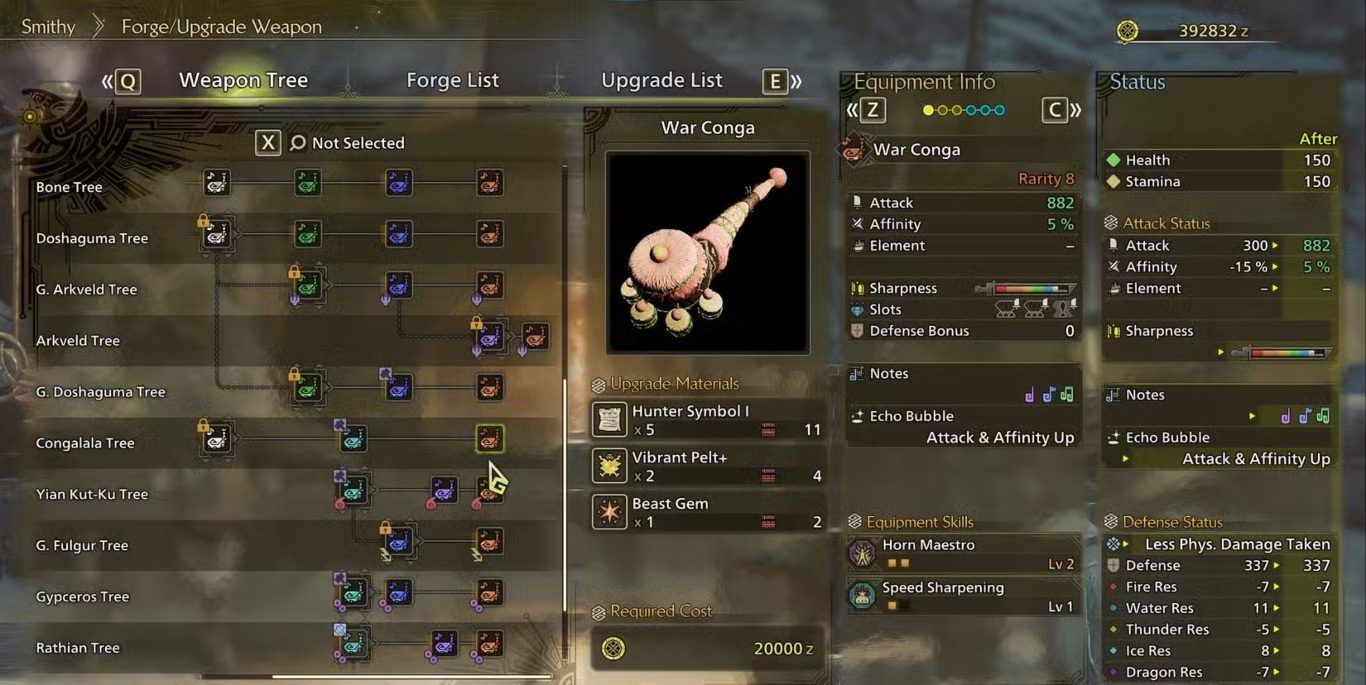1366x685 pixels.
Task: Select the final orange horn in Arkveld Tree
Action: tap(535, 336)
